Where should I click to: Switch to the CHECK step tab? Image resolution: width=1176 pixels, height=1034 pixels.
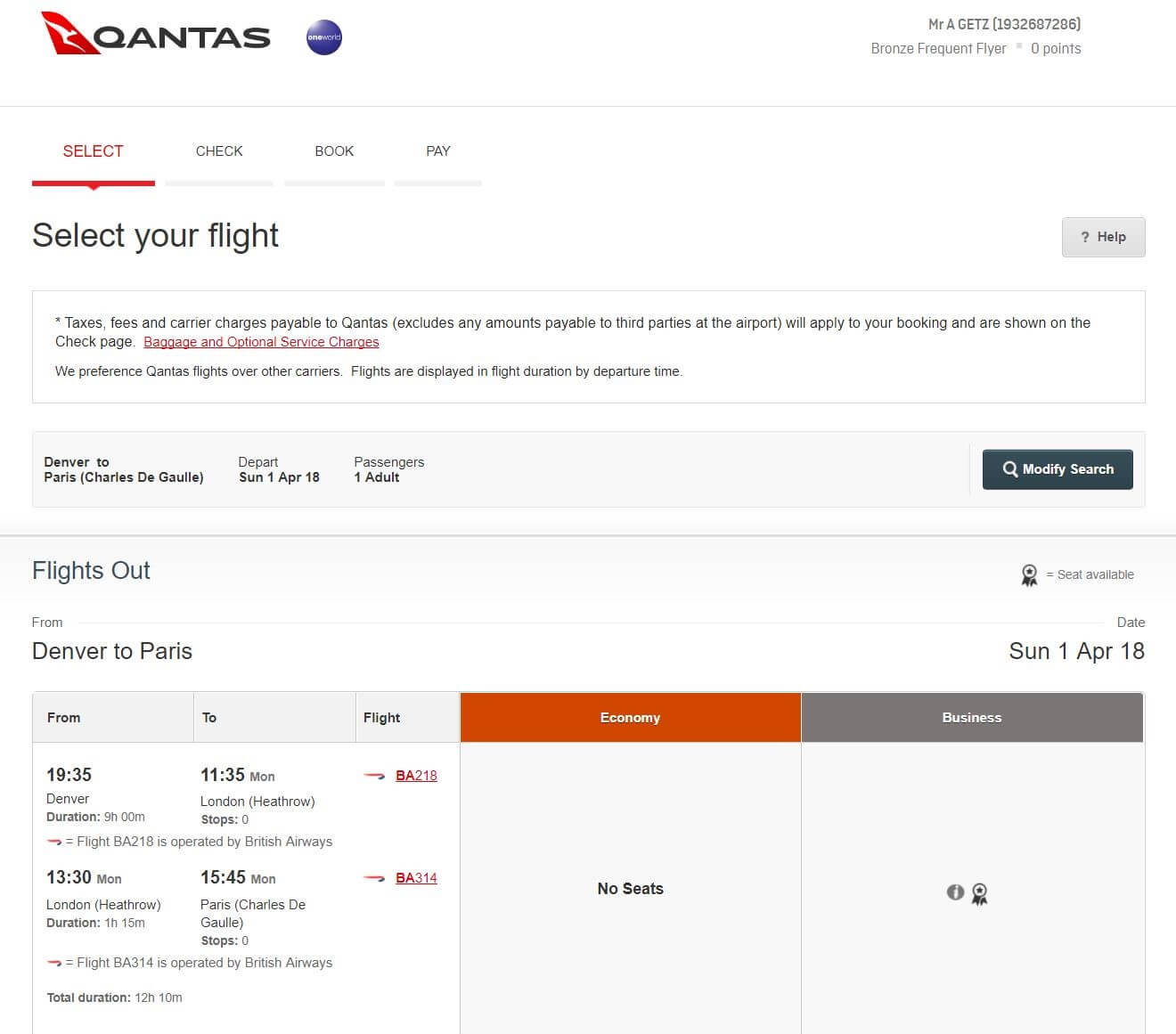pyautogui.click(x=219, y=151)
